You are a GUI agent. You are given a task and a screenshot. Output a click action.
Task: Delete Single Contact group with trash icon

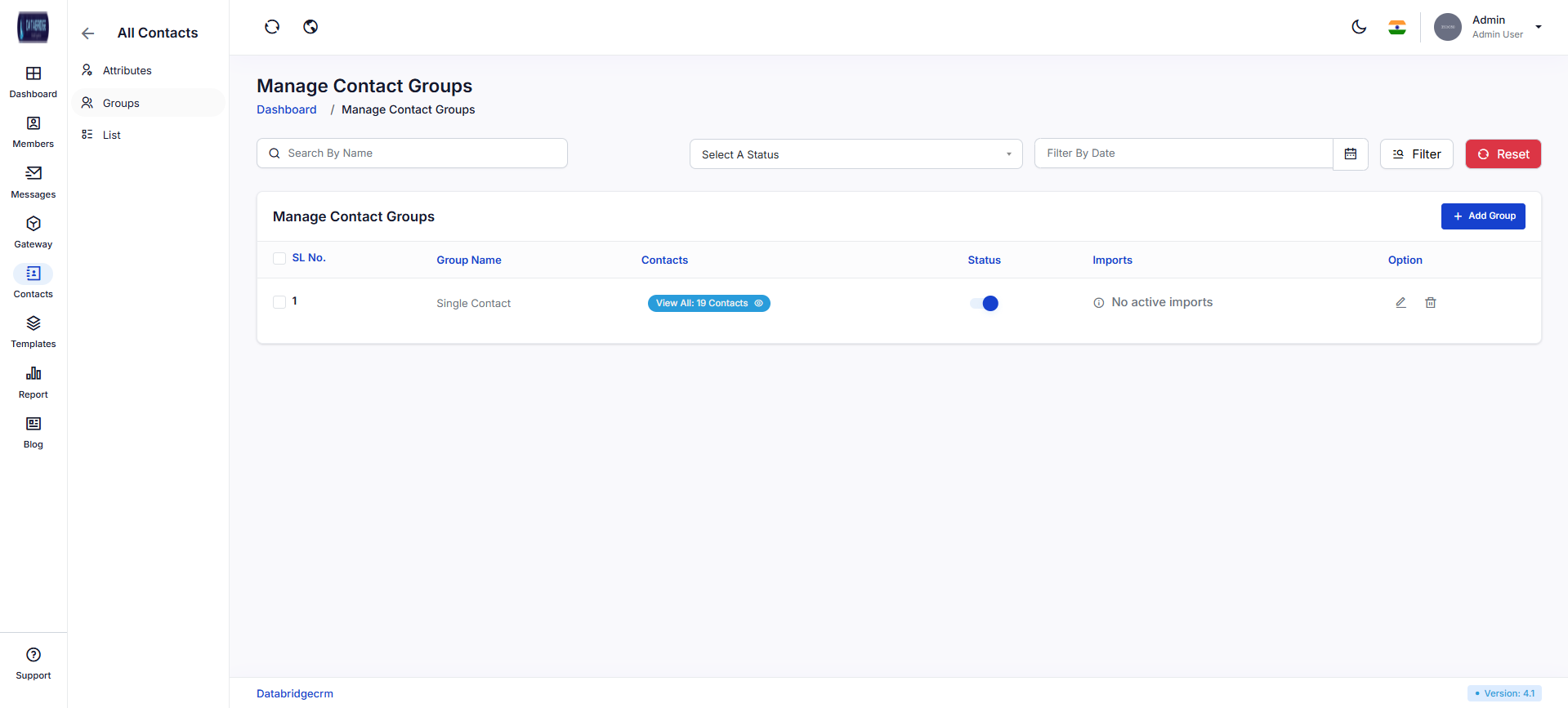pyautogui.click(x=1431, y=303)
